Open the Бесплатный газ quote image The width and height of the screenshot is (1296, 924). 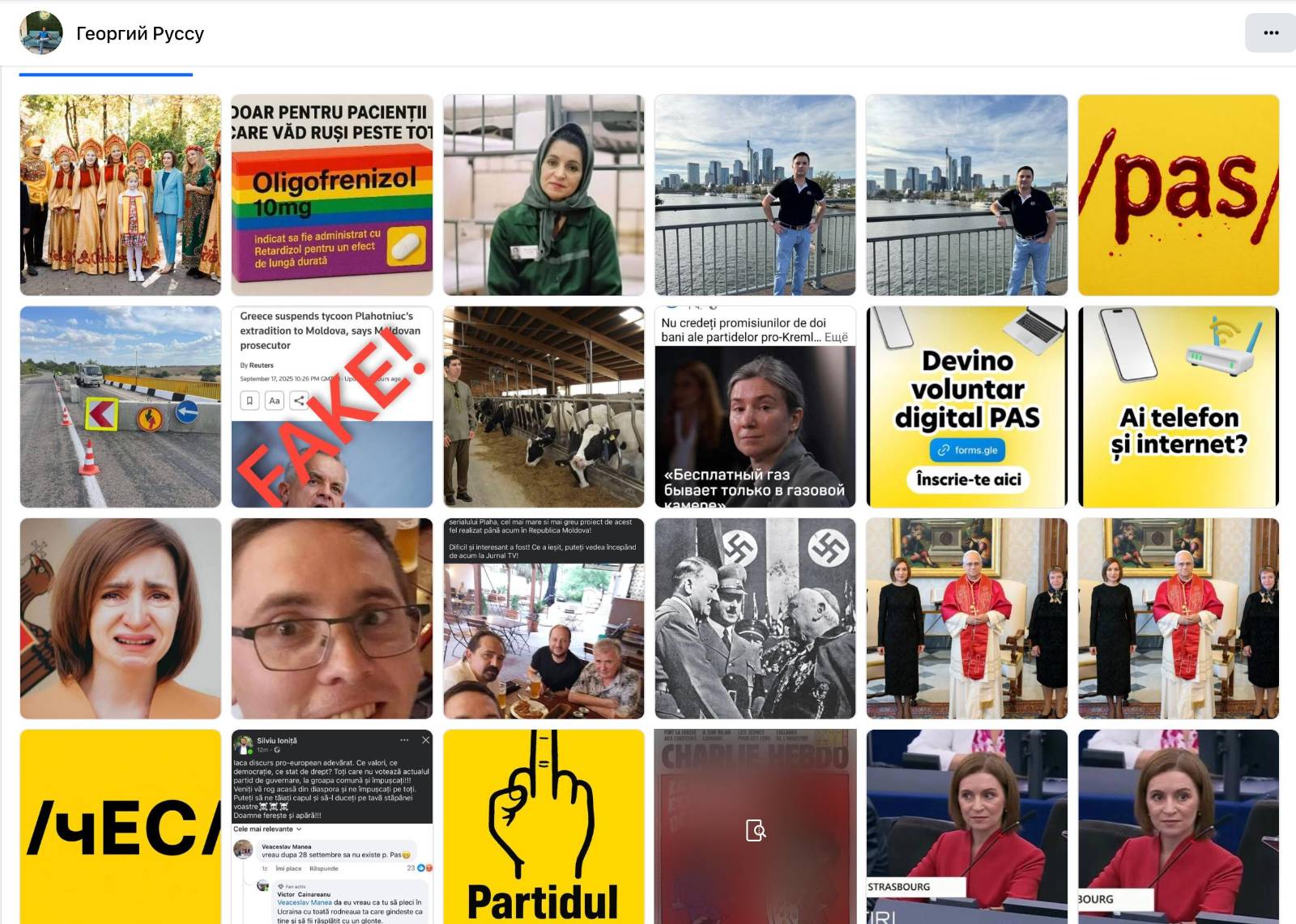(755, 407)
